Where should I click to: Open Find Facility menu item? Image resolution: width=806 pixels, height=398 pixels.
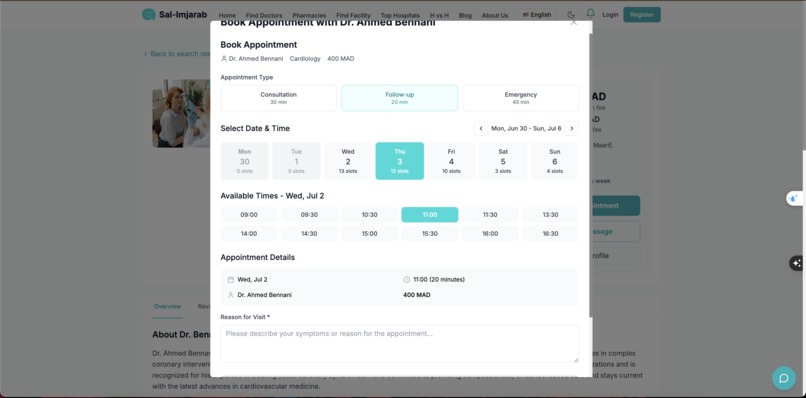point(353,15)
